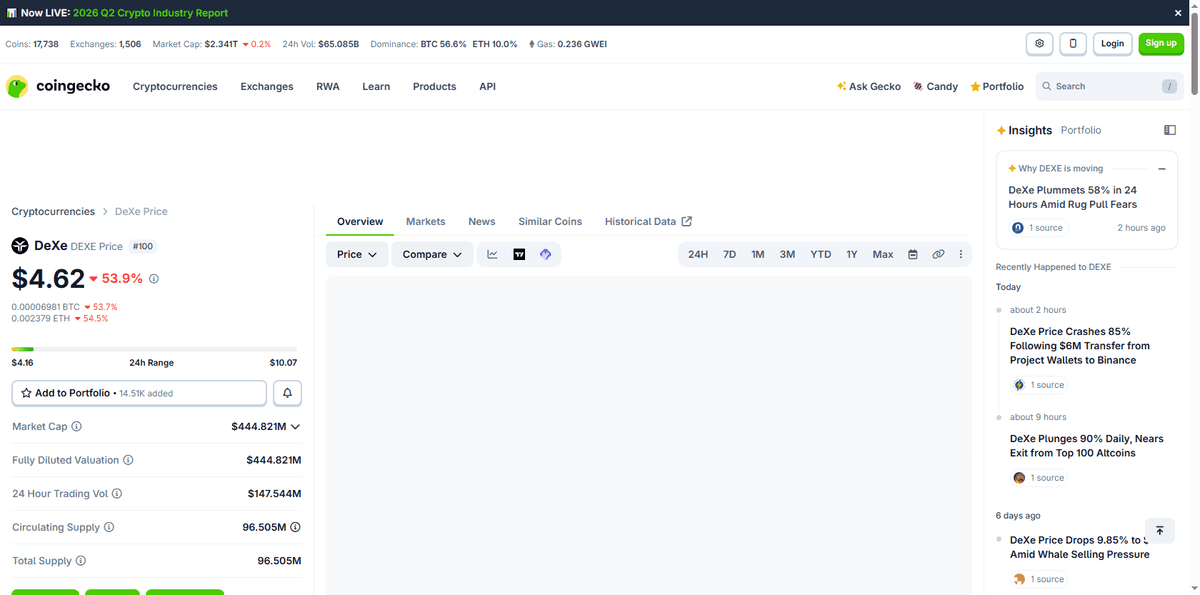Screen dimensions: 1200x595
Task: Click Cryptocurrencies in the breadcrumb
Action: (53, 212)
